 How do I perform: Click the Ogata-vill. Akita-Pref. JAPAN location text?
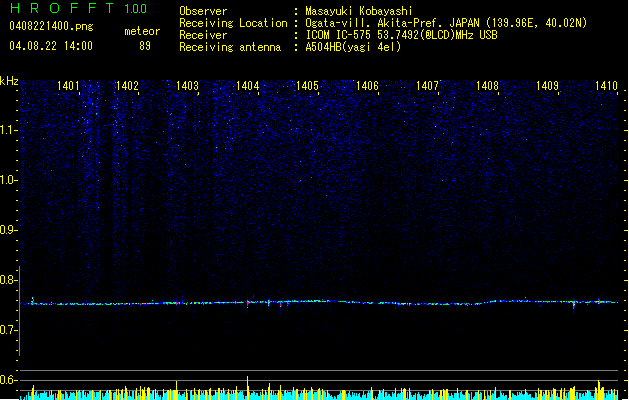(446, 23)
